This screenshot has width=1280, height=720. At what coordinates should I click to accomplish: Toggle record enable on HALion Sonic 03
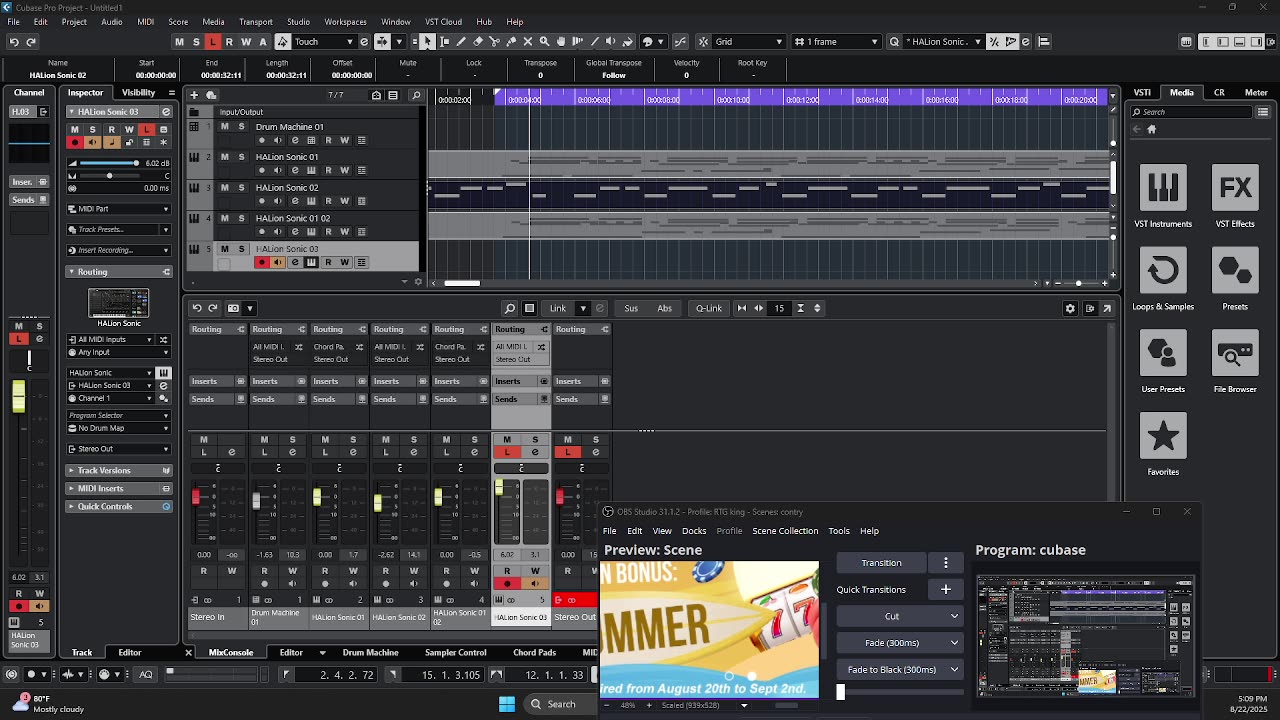(262, 262)
